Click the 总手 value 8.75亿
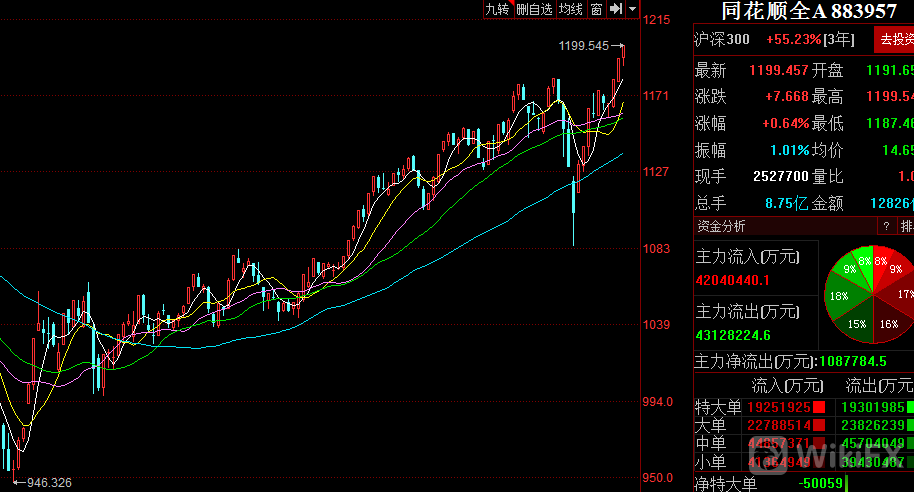This screenshot has height=492, width=914. coord(786,203)
